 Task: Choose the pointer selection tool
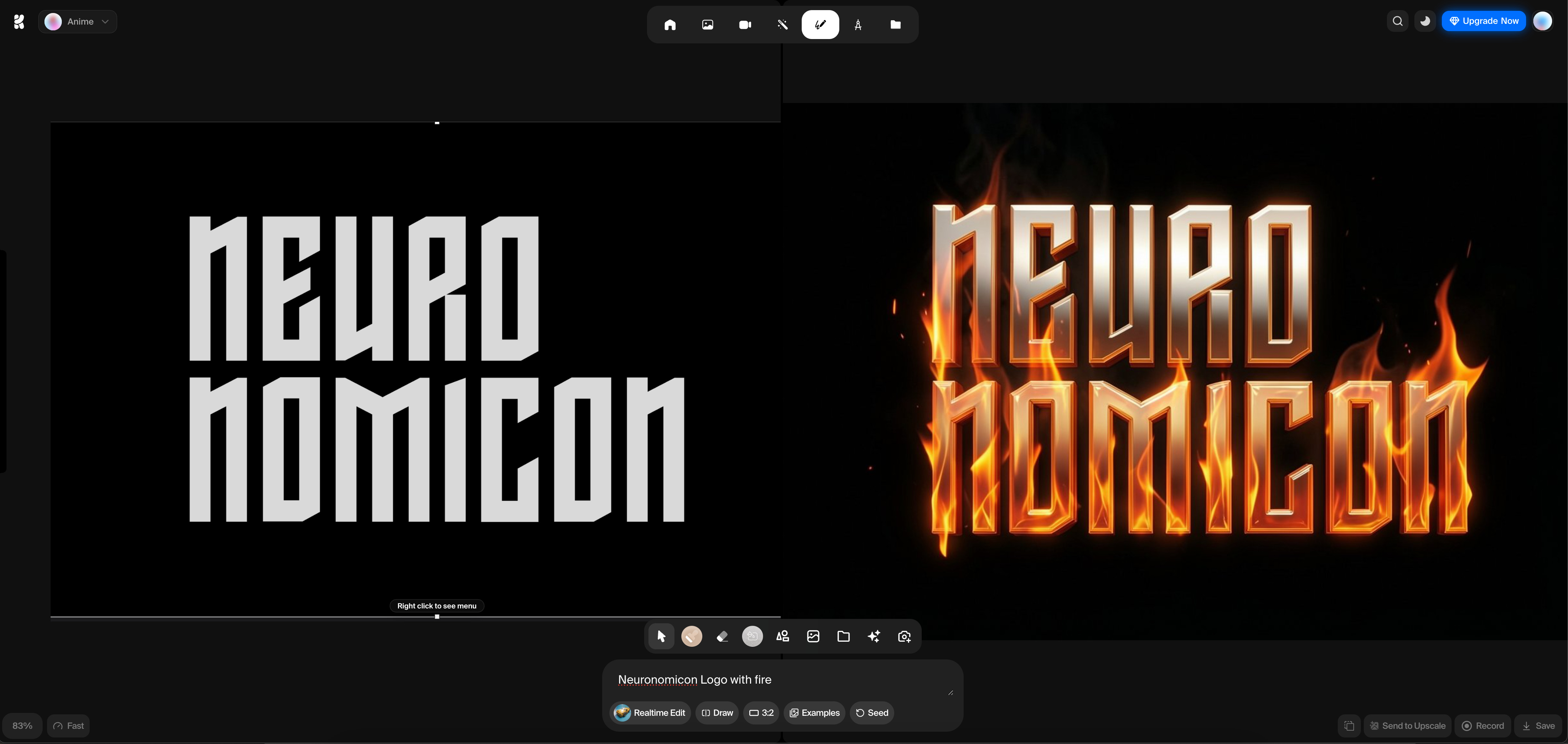pyautogui.click(x=661, y=636)
